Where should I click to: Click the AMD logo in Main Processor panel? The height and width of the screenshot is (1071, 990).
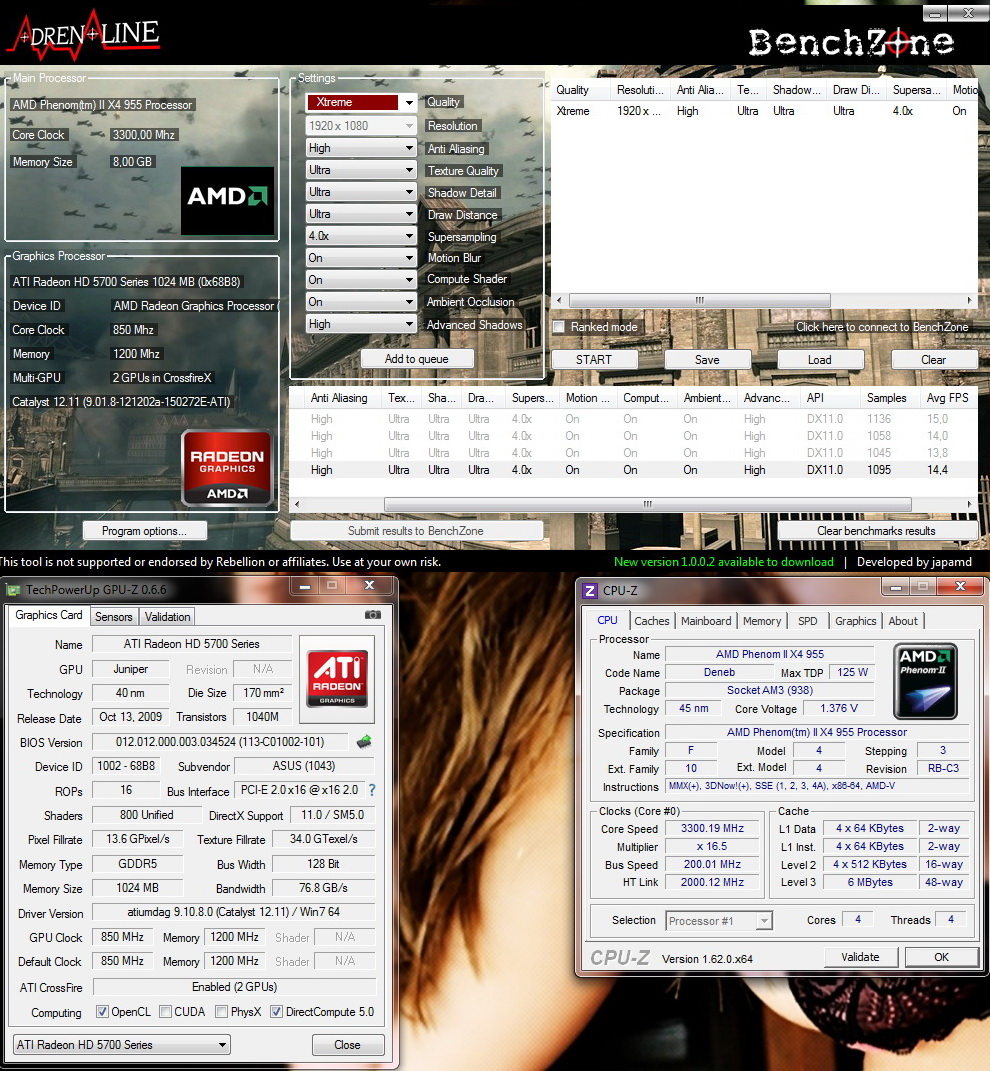(x=228, y=200)
